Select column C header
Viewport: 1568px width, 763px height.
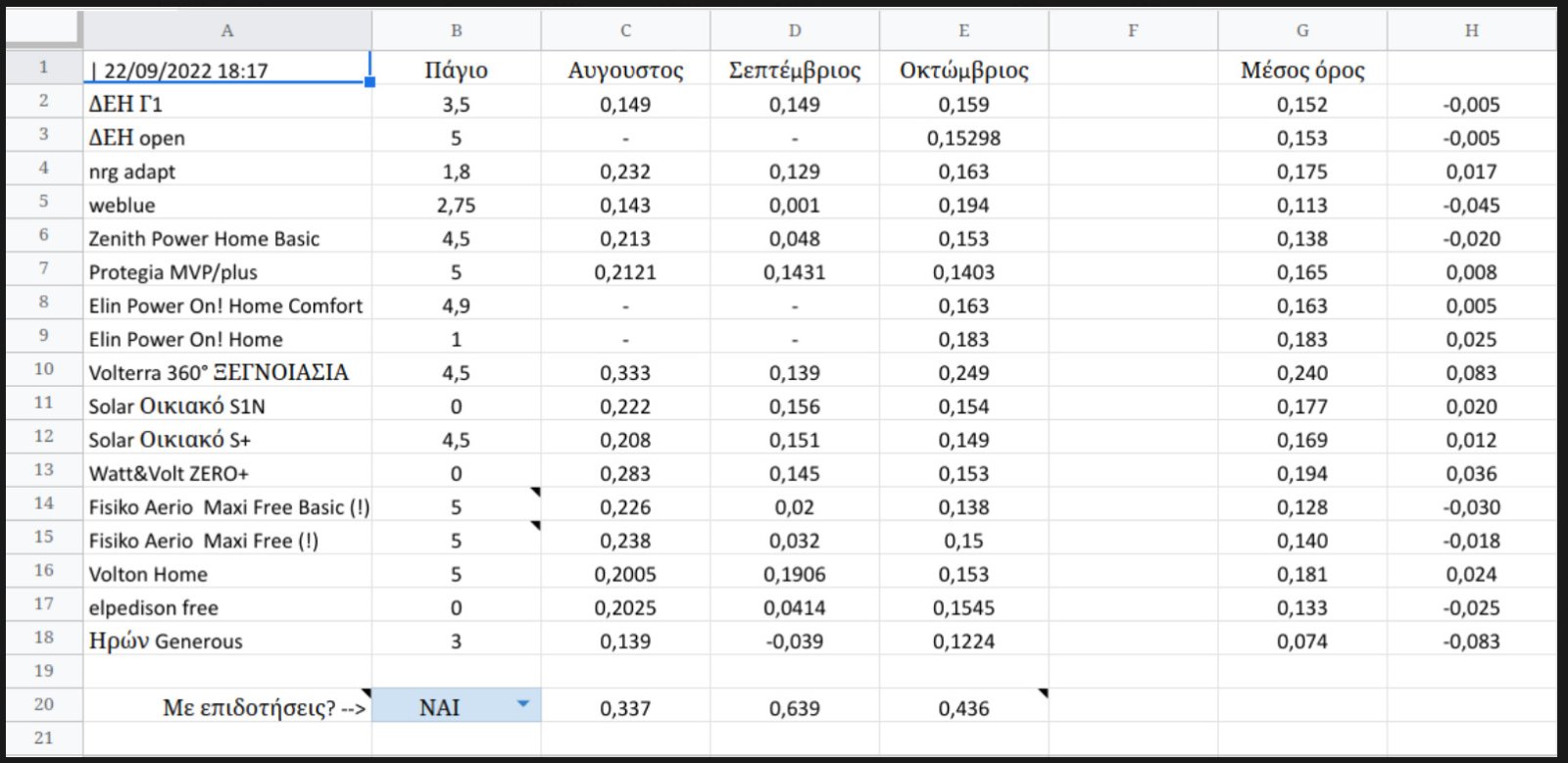625,30
